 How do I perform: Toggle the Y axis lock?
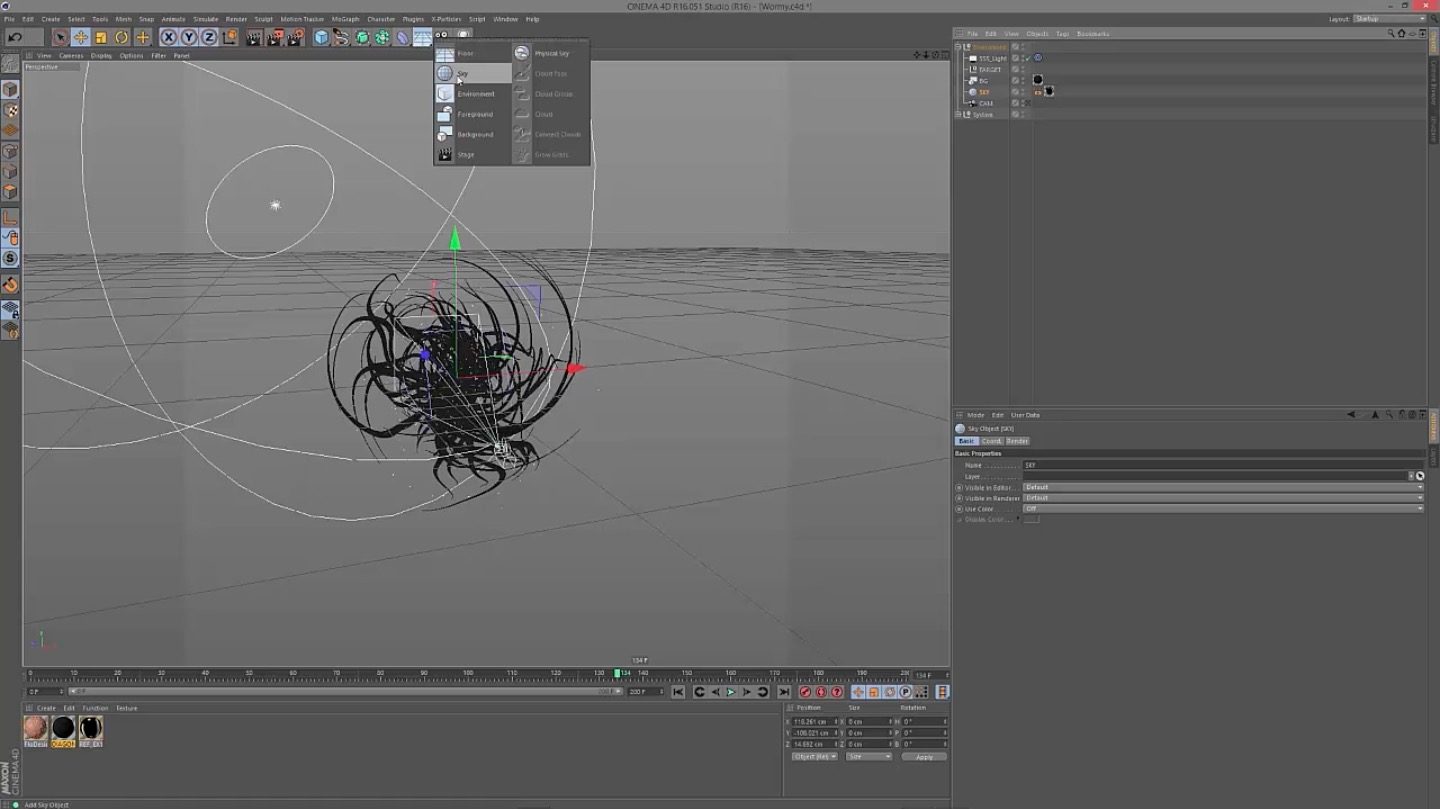[188, 37]
